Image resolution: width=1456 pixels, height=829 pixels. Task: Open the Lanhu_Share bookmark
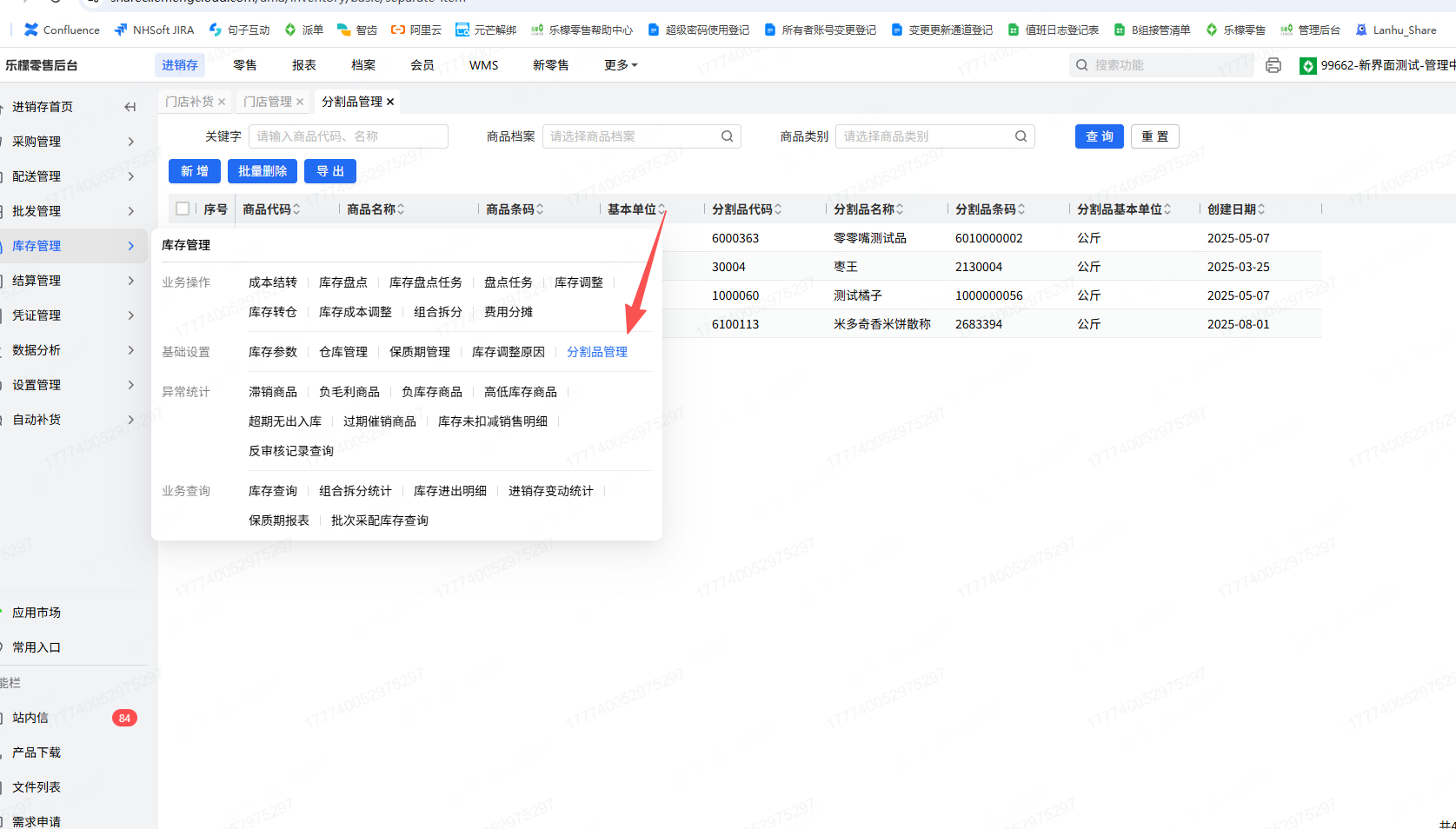pyautogui.click(x=1396, y=30)
